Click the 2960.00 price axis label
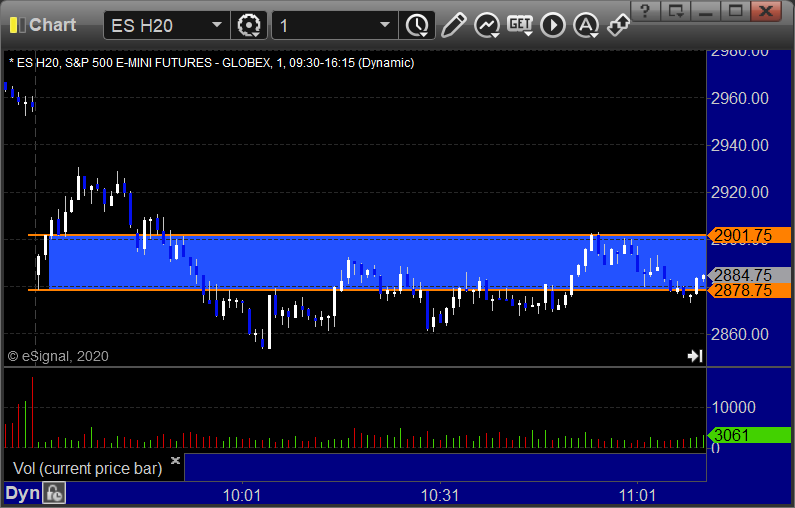 point(740,98)
